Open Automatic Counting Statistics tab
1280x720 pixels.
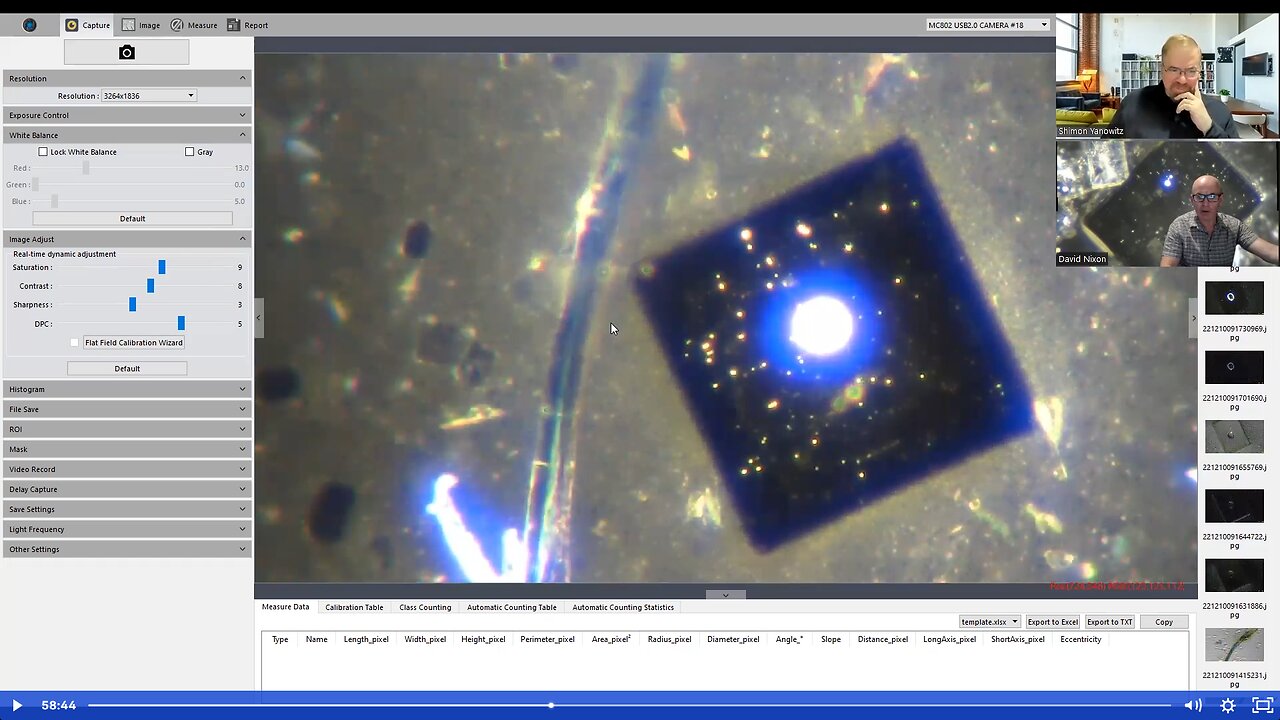623,607
